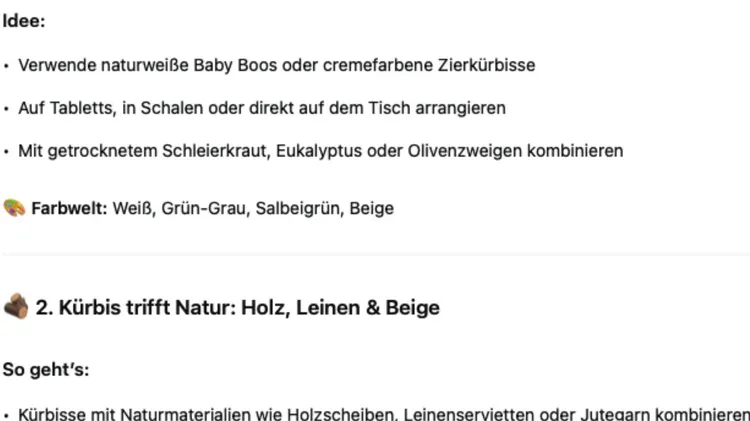Click the color list 'Weiß, Grün-Grau, Salbeigrün, Beige'
750x421 pixels.
253,208
